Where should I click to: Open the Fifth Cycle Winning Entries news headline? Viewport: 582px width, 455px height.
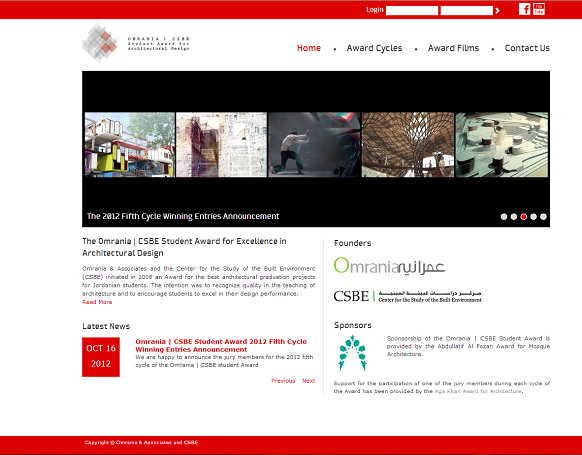tap(221, 346)
